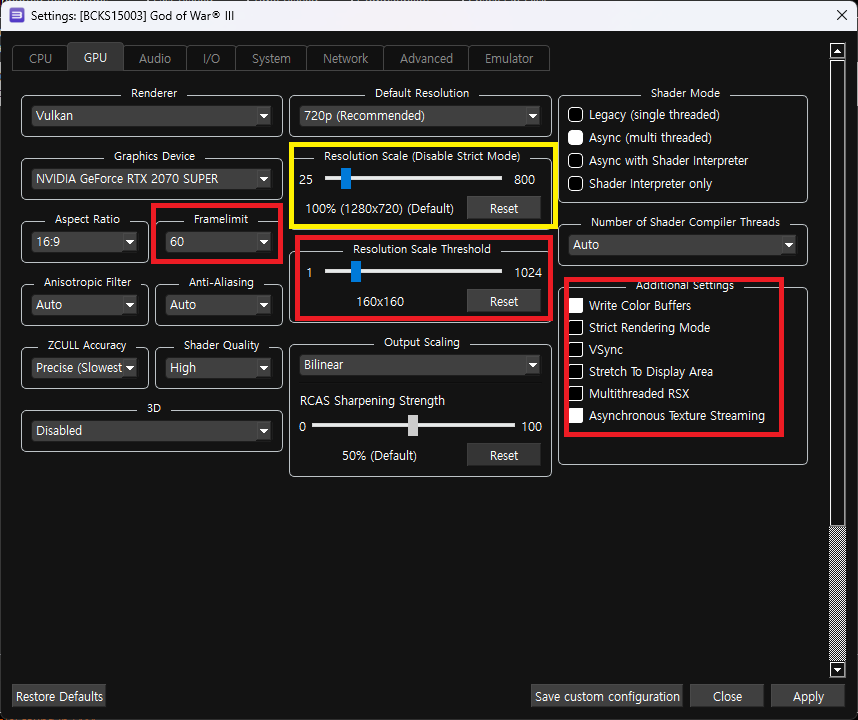Choose Async with Shader Interpreter option

(658, 161)
